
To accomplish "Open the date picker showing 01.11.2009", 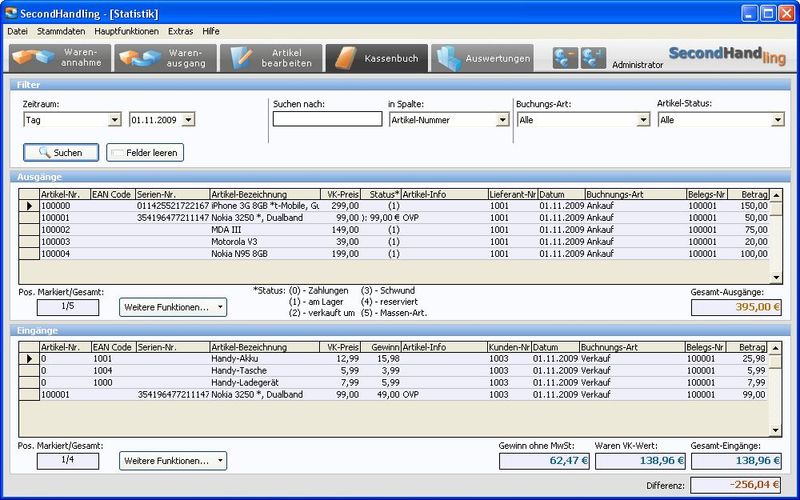I will [x=188, y=120].
